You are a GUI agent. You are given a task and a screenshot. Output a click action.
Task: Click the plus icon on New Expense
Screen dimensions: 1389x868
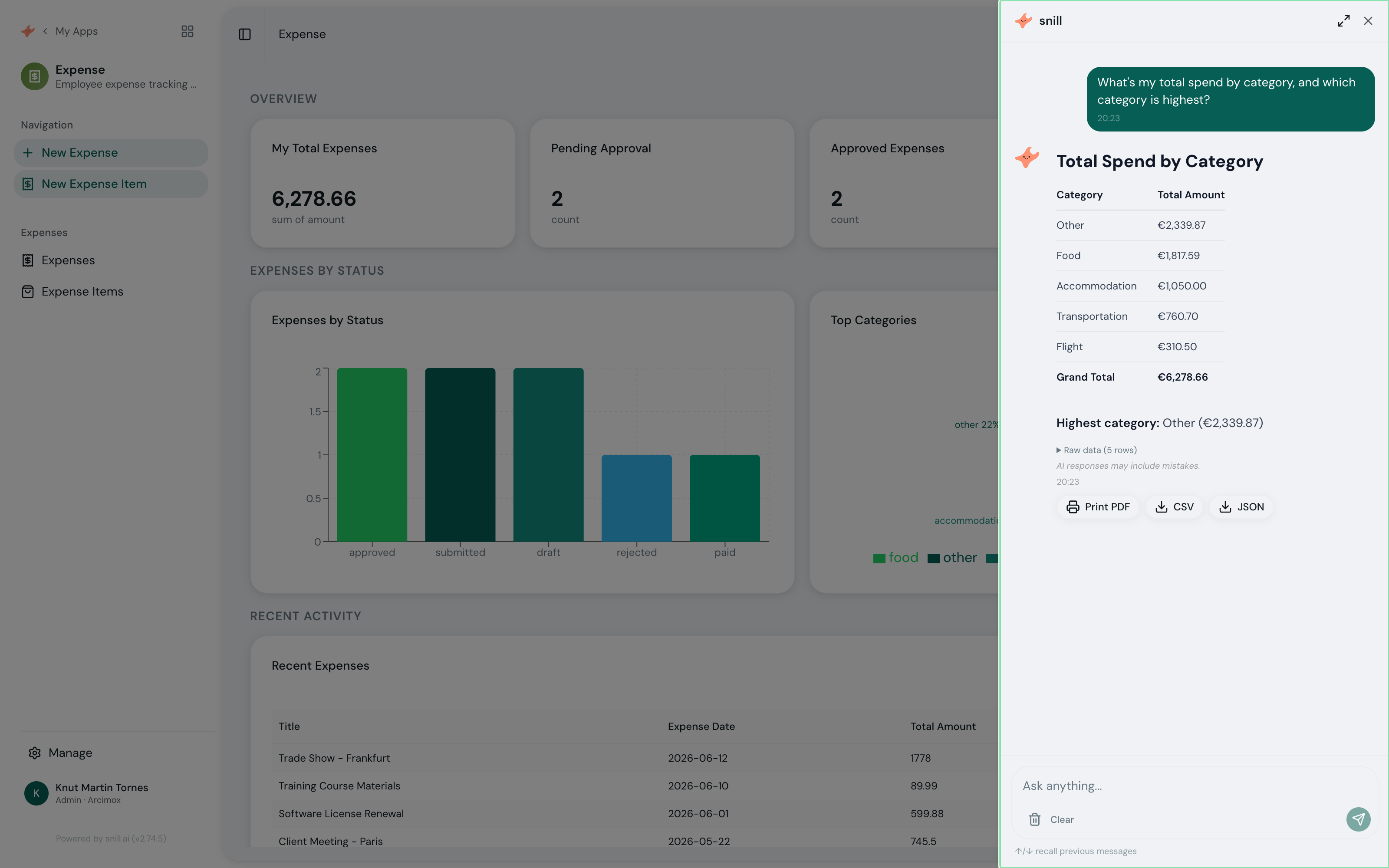[x=27, y=153]
